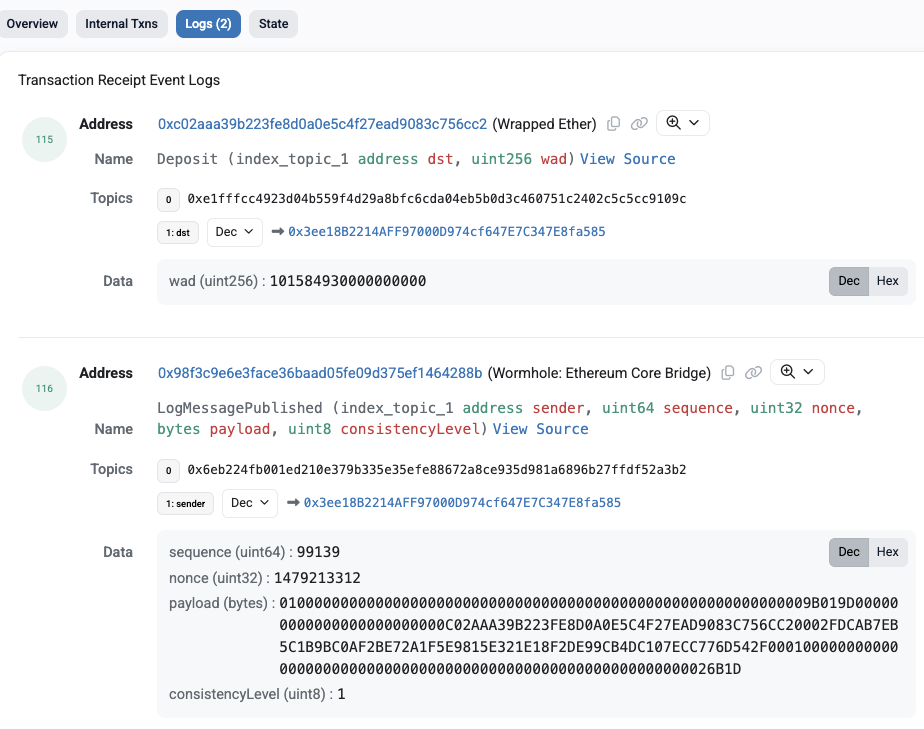Expand the Dec format dropdown for dst topic
The height and width of the screenshot is (729, 924).
235,232
